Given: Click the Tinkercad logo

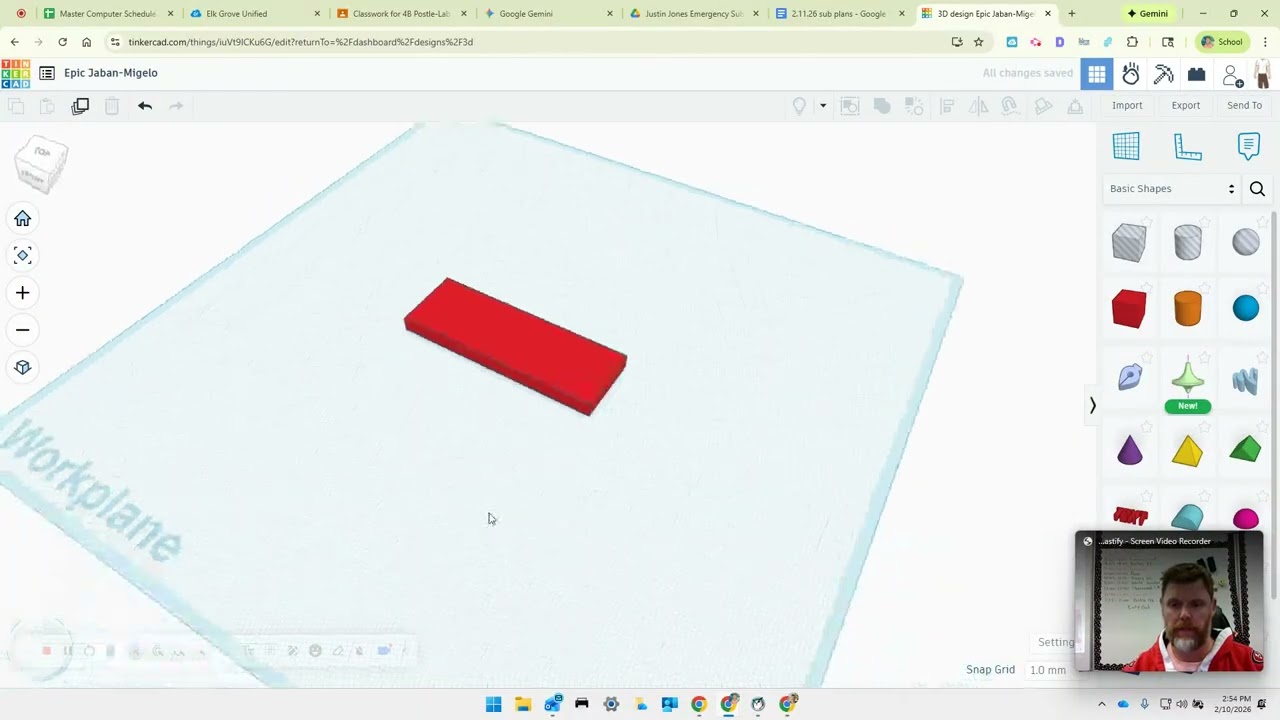Looking at the screenshot, I should pyautogui.click(x=15, y=74).
